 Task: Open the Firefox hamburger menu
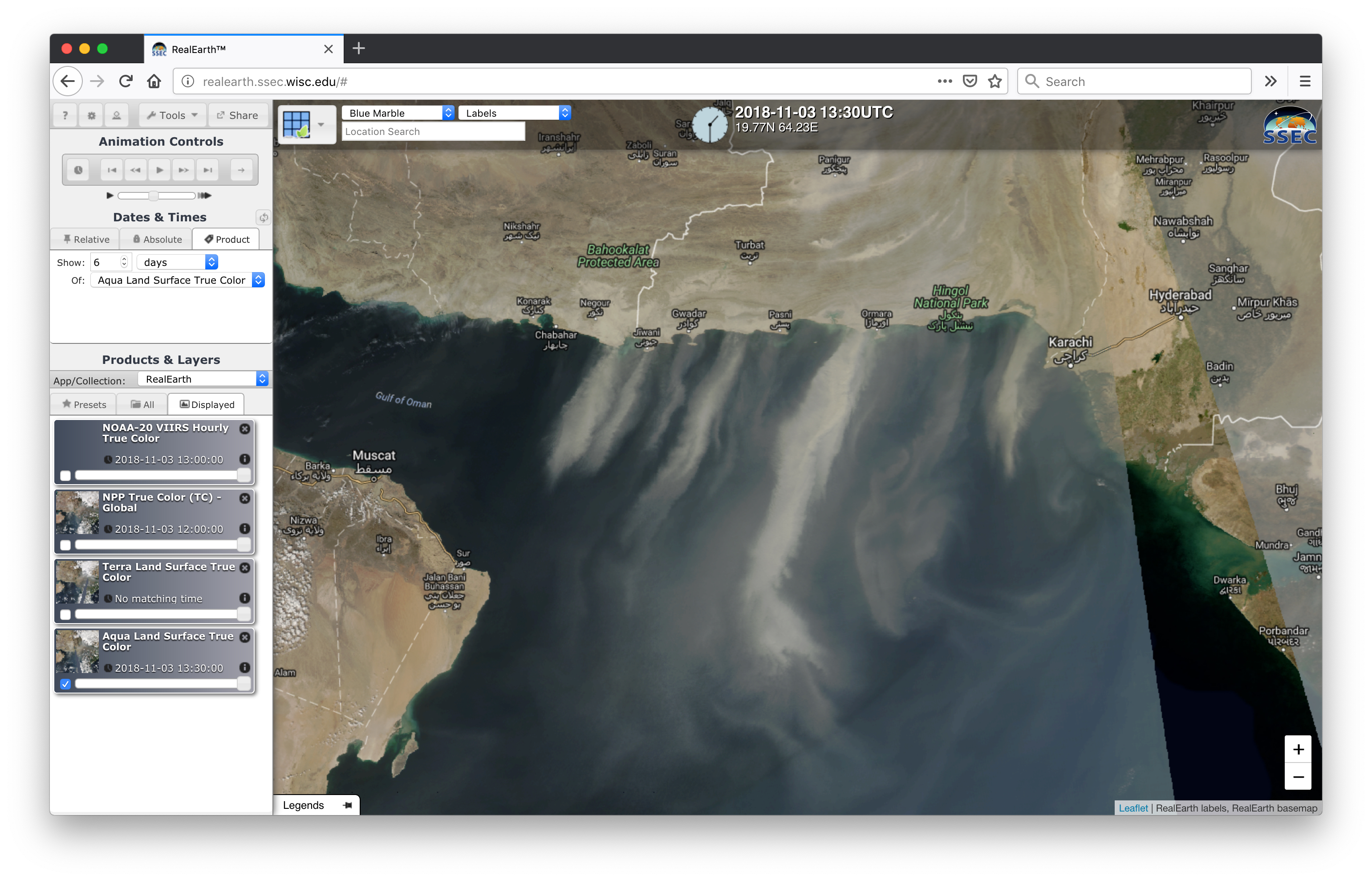(x=1305, y=81)
